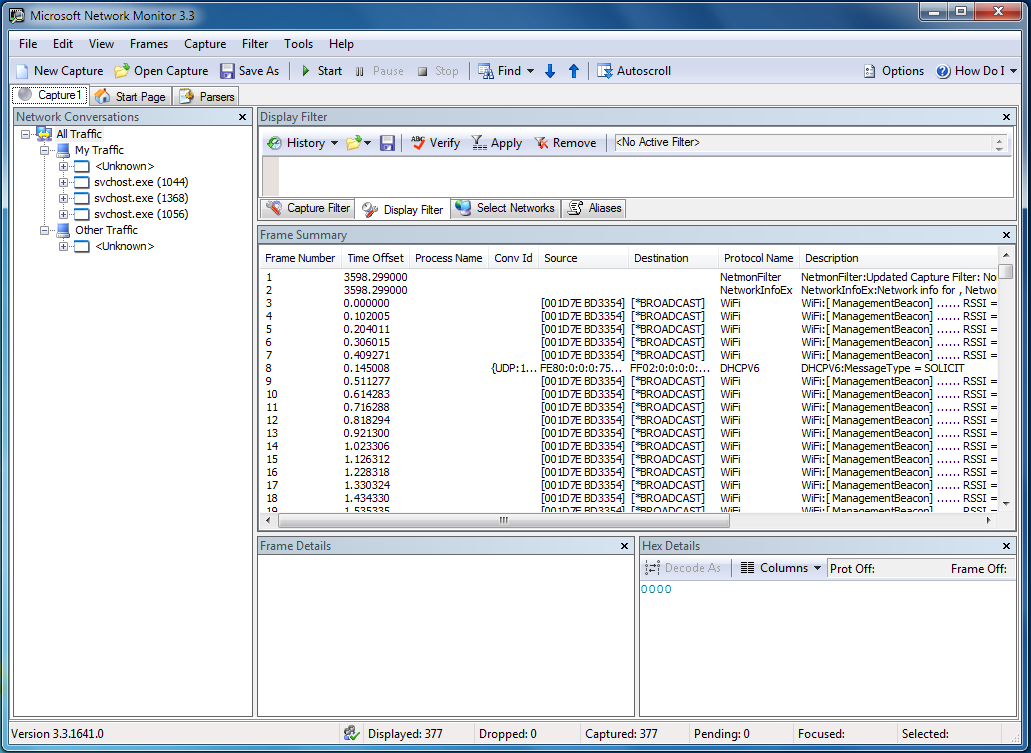Click the Pause capture button
1031x753 pixels.
(379, 71)
